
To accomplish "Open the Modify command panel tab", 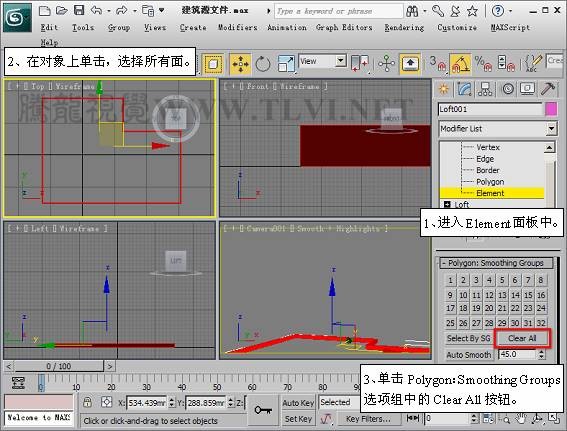I will click(464, 89).
